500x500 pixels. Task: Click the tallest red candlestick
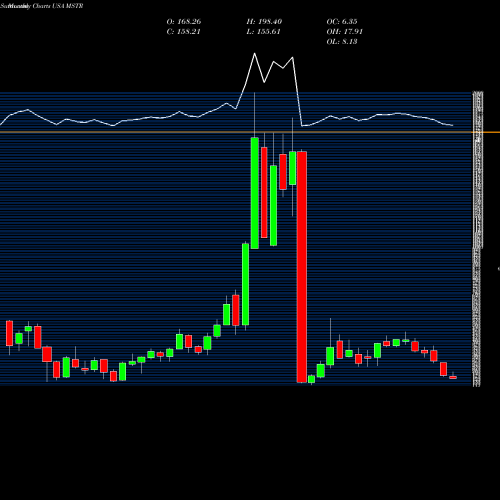(x=302, y=267)
